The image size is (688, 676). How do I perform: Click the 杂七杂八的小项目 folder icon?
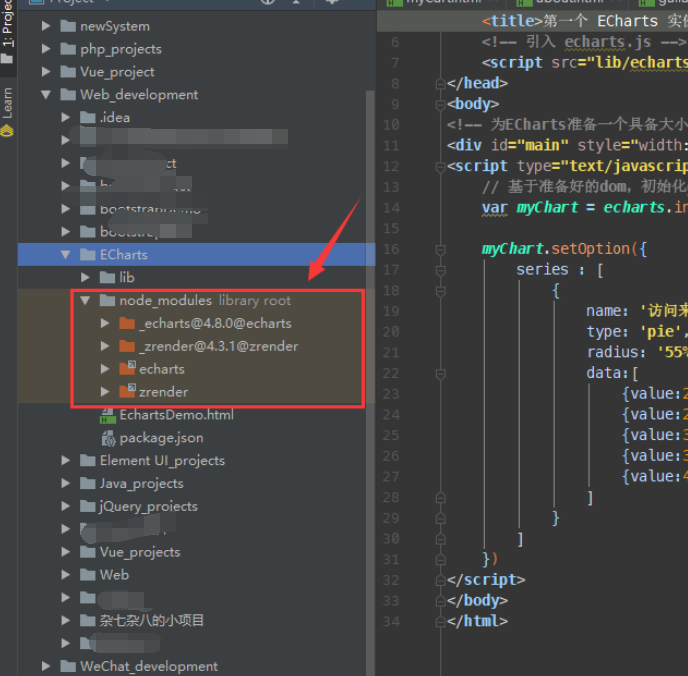(88, 620)
